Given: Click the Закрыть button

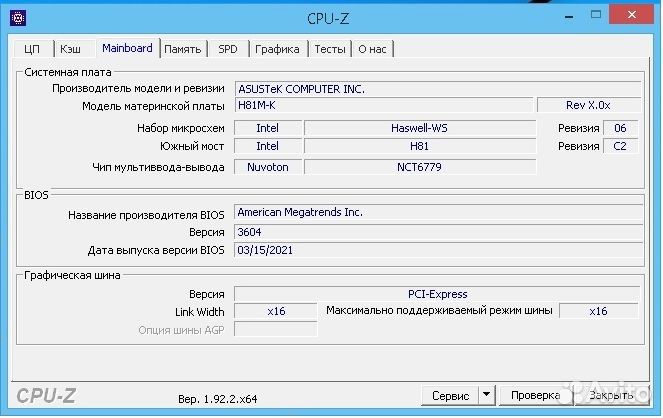Looking at the screenshot, I should click(611, 396).
